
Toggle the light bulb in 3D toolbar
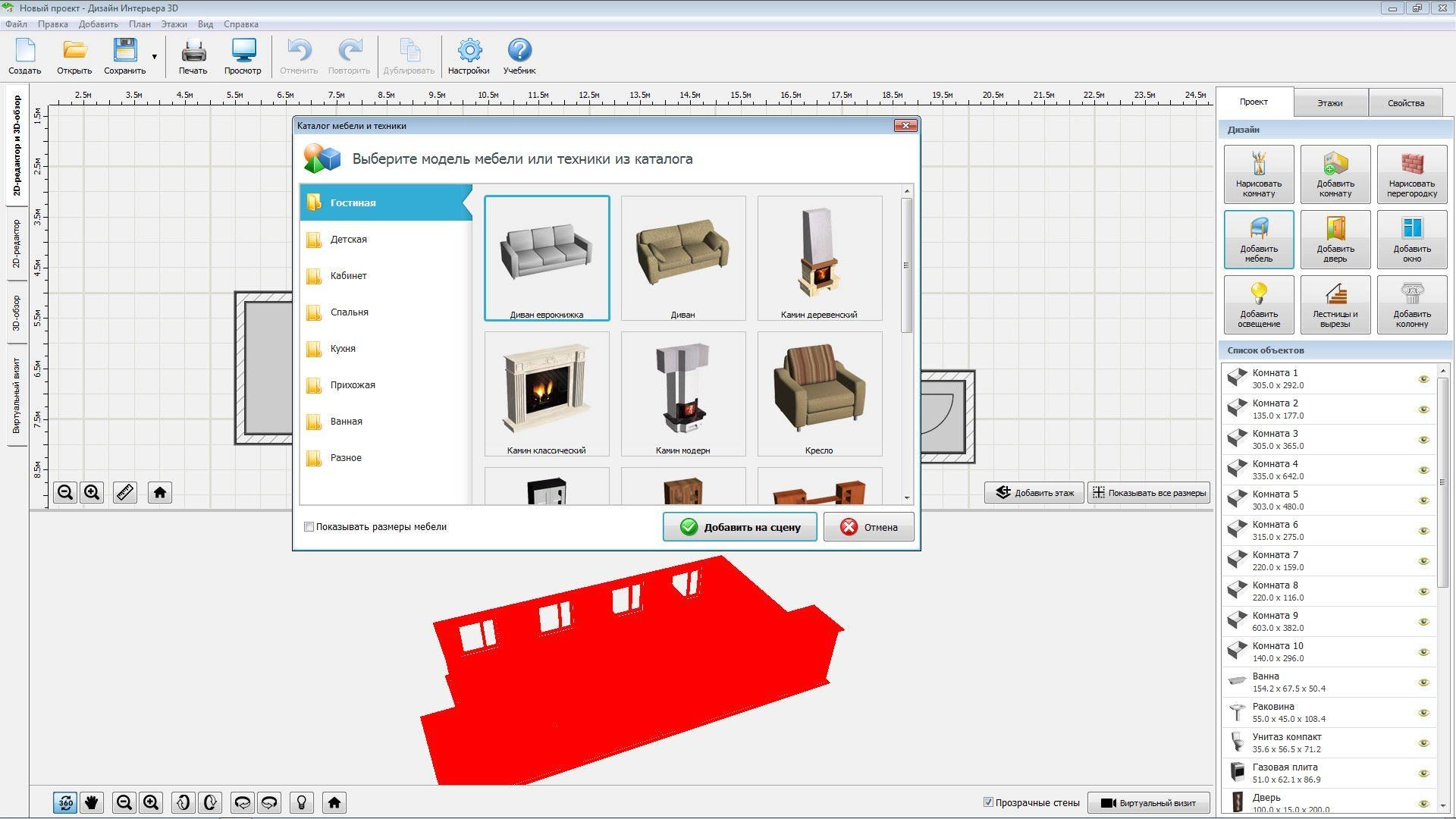pos(302,802)
